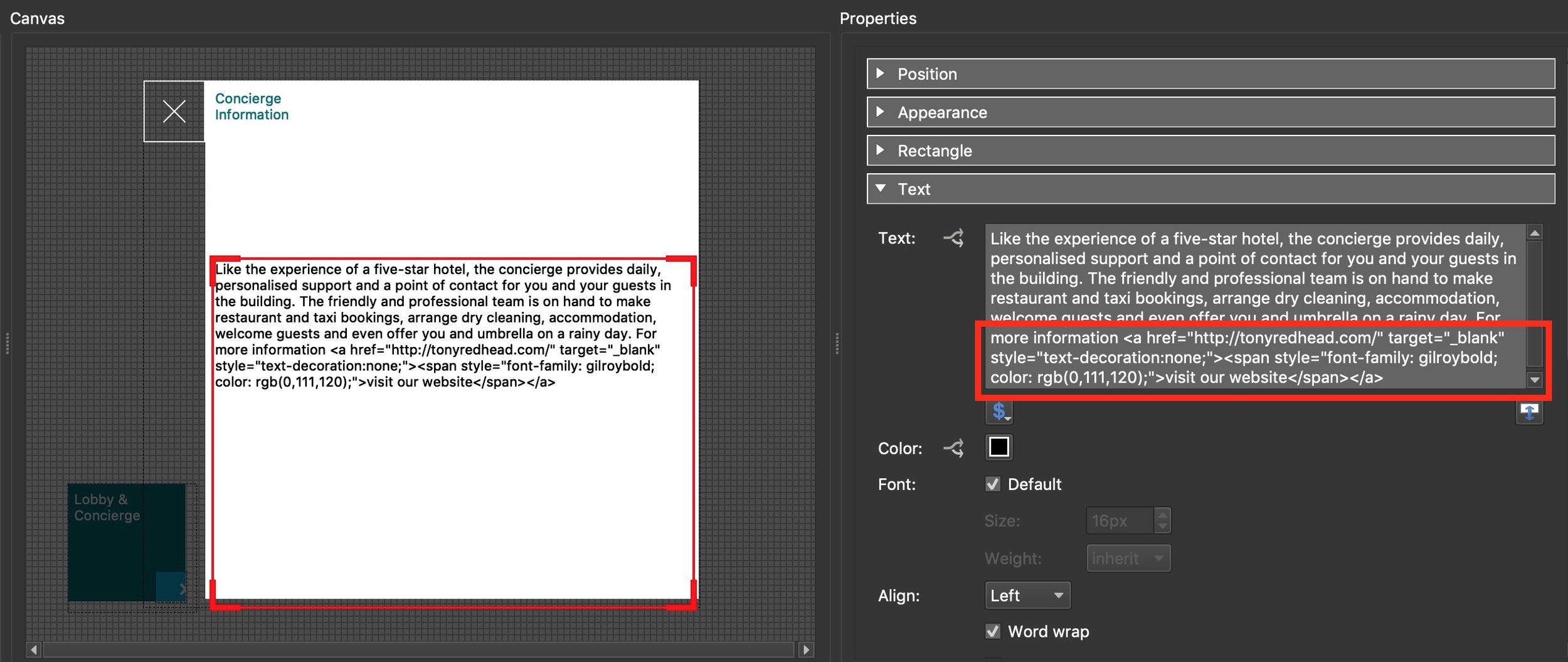Screen dimensions: 1568x662
Task: Click the canvas horizontal scrollbar right arrow
Action: [807, 650]
